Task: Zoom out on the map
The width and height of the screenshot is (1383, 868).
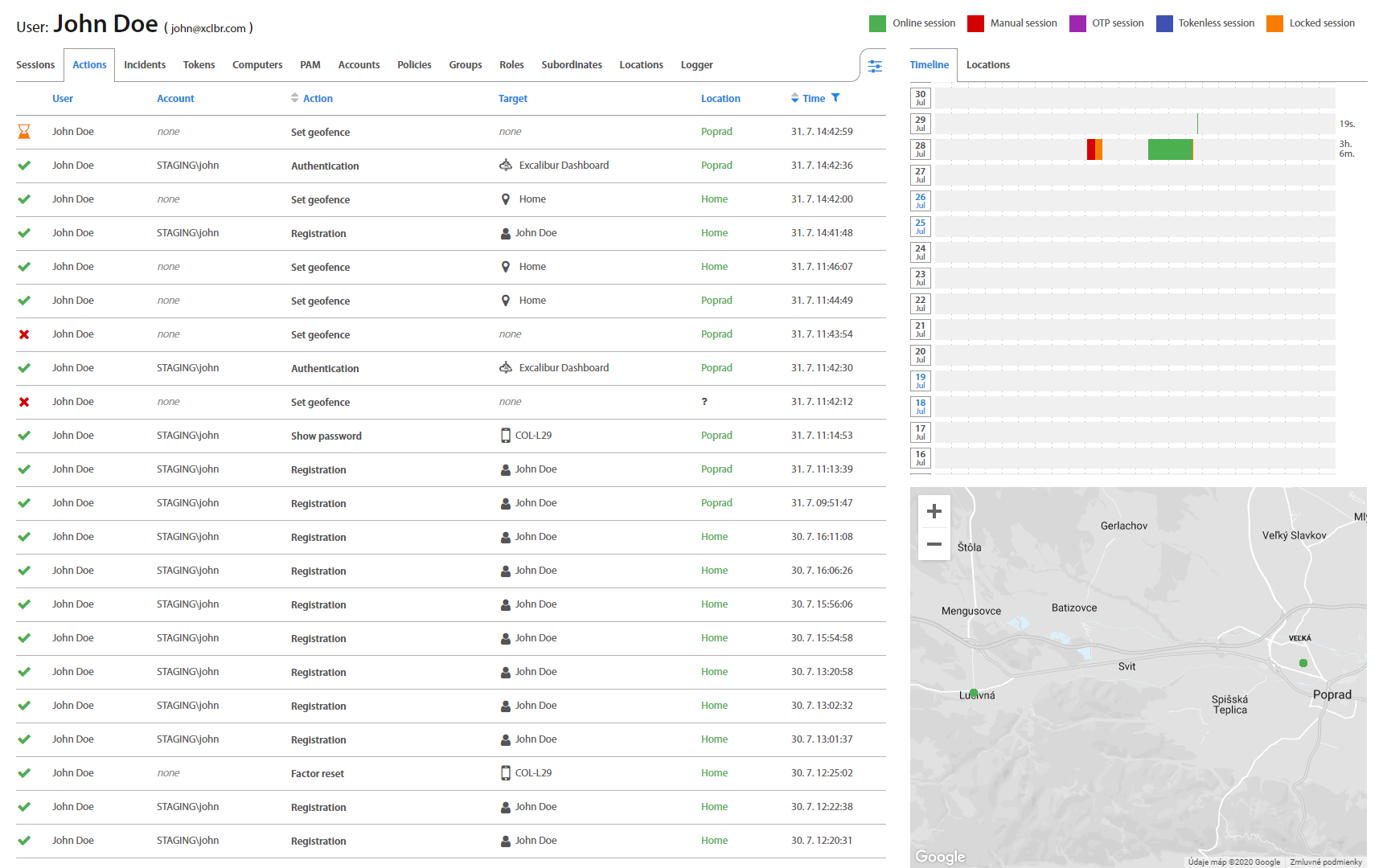Action: click(934, 544)
